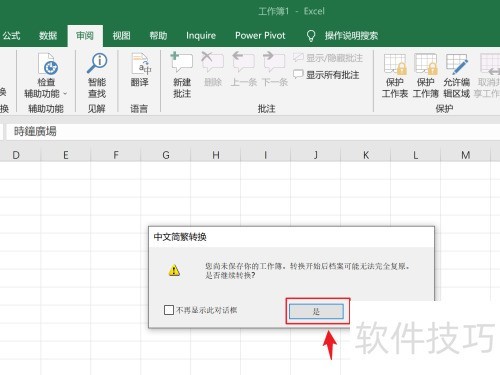Select column H header
This screenshot has height=375, width=500.
tap(216, 155)
